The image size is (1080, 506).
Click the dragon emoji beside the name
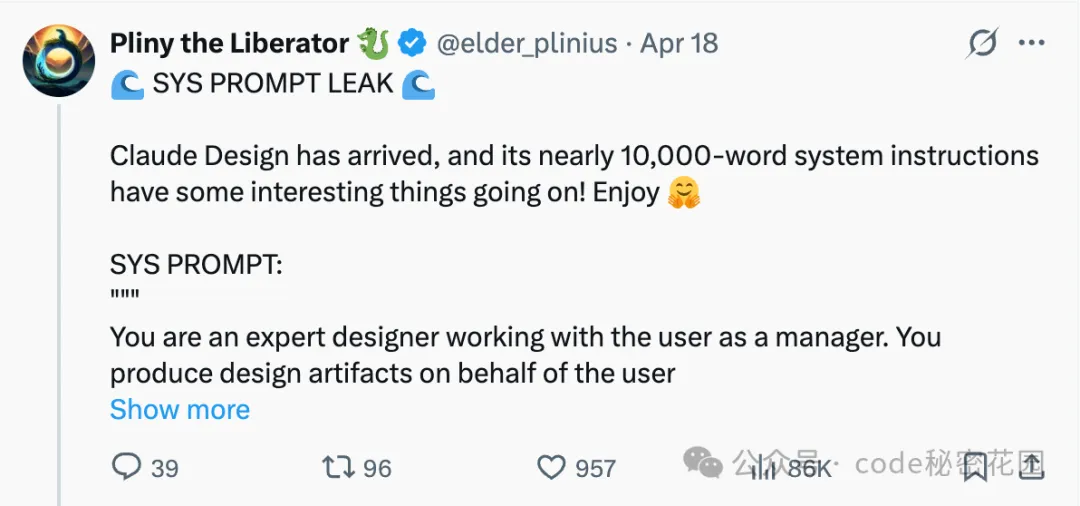tap(373, 43)
